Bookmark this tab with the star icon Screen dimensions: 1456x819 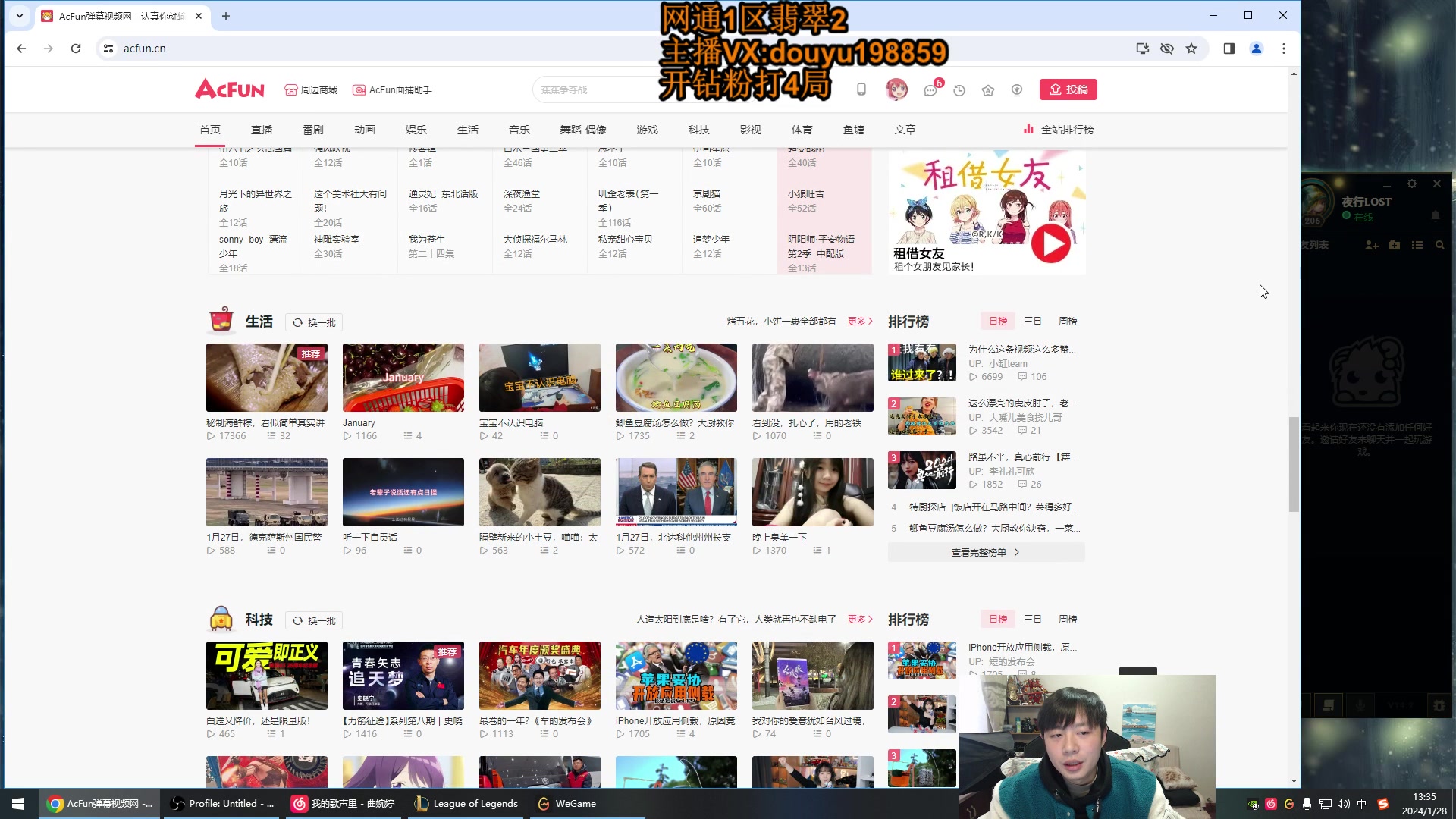point(1191,49)
